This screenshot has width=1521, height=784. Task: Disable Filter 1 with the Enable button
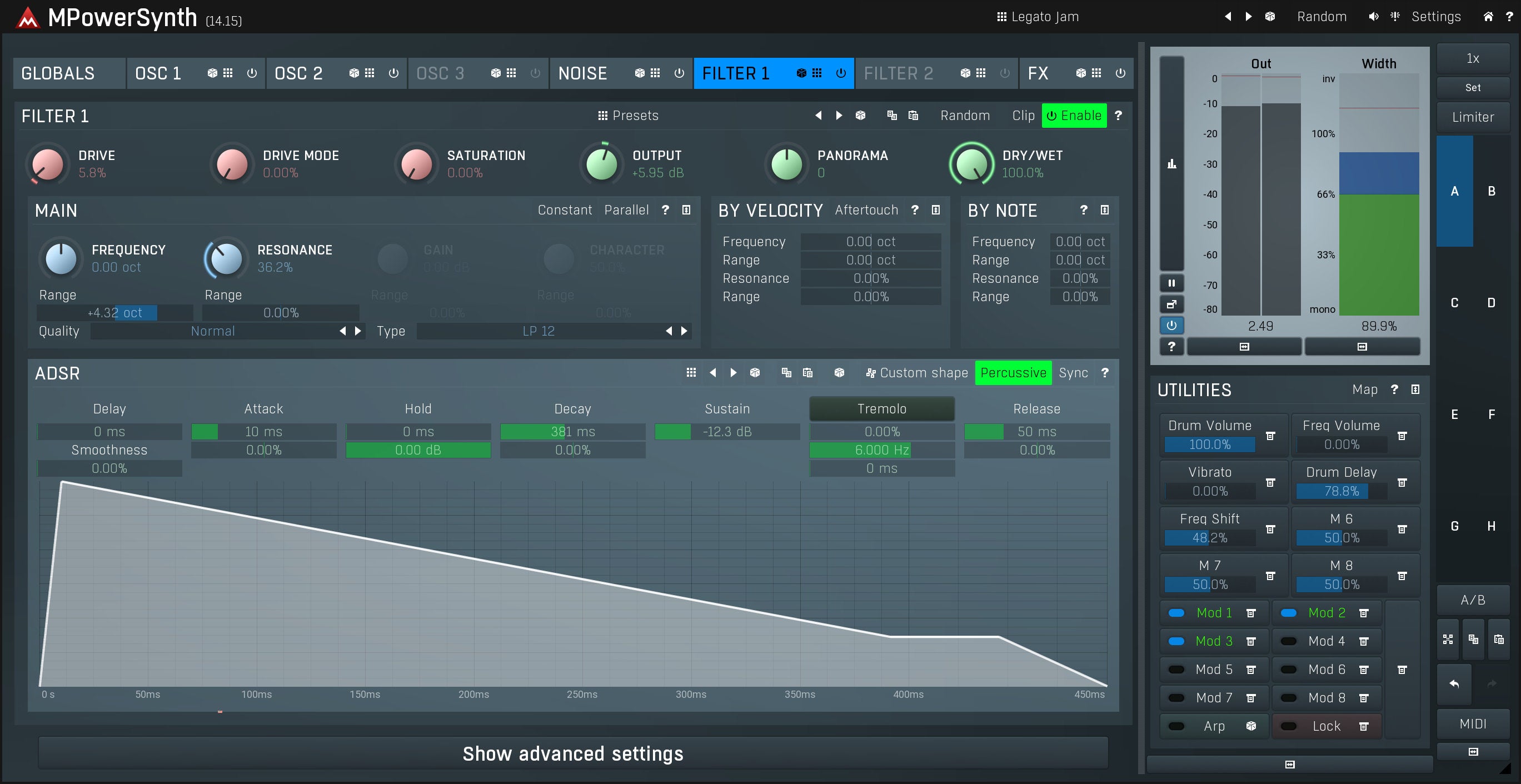coord(1074,116)
